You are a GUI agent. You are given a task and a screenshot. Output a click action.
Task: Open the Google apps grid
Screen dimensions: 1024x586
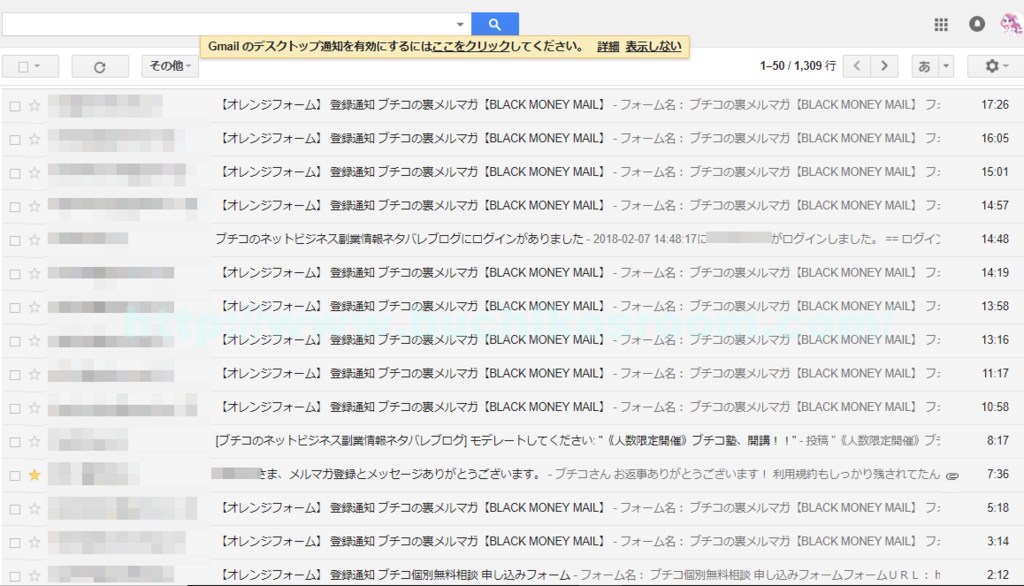tap(941, 25)
